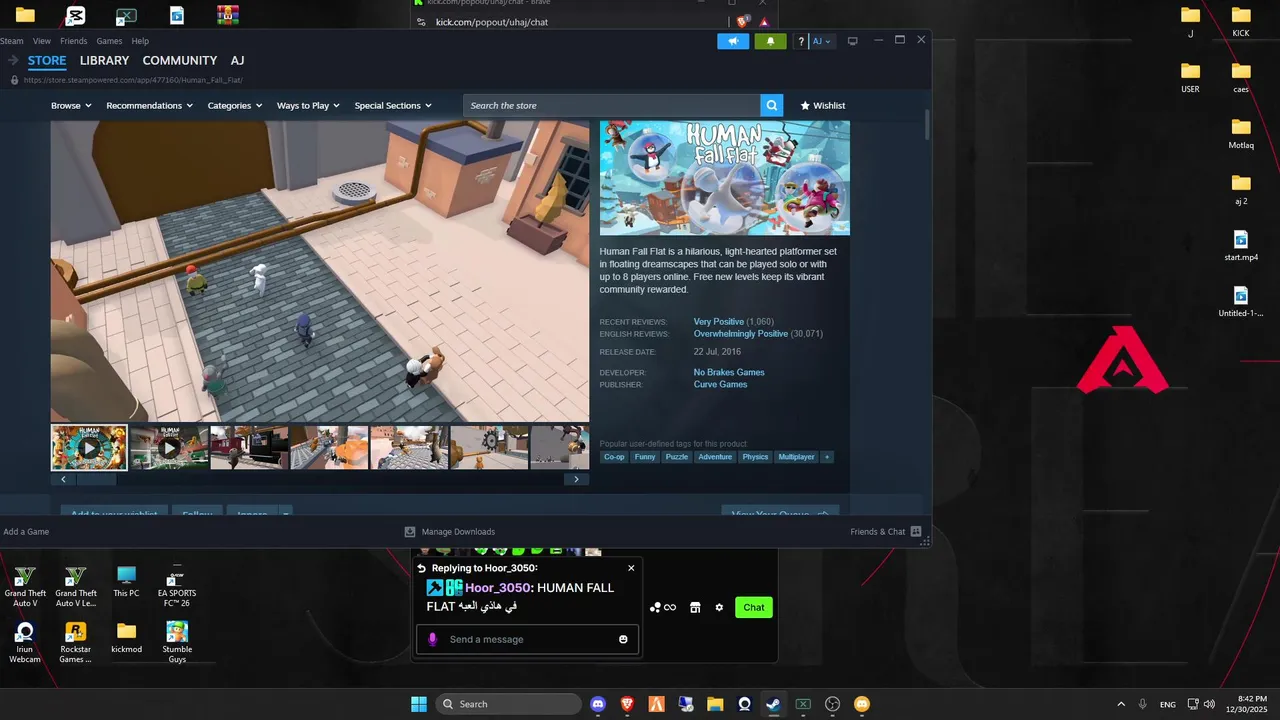This screenshot has height=720, width=1280.
Task: Switch to the COMMUNITY tab
Action: (x=180, y=61)
